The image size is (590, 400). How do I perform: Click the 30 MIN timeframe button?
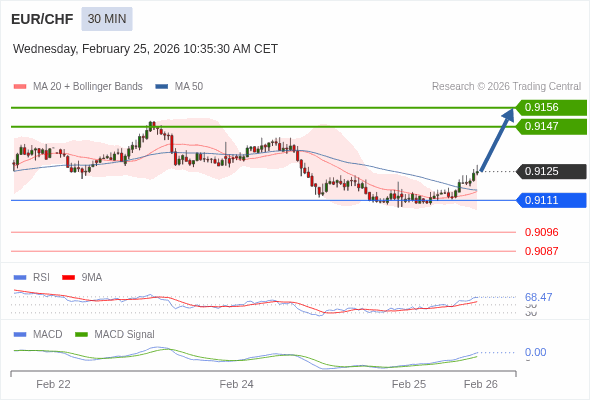(107, 19)
